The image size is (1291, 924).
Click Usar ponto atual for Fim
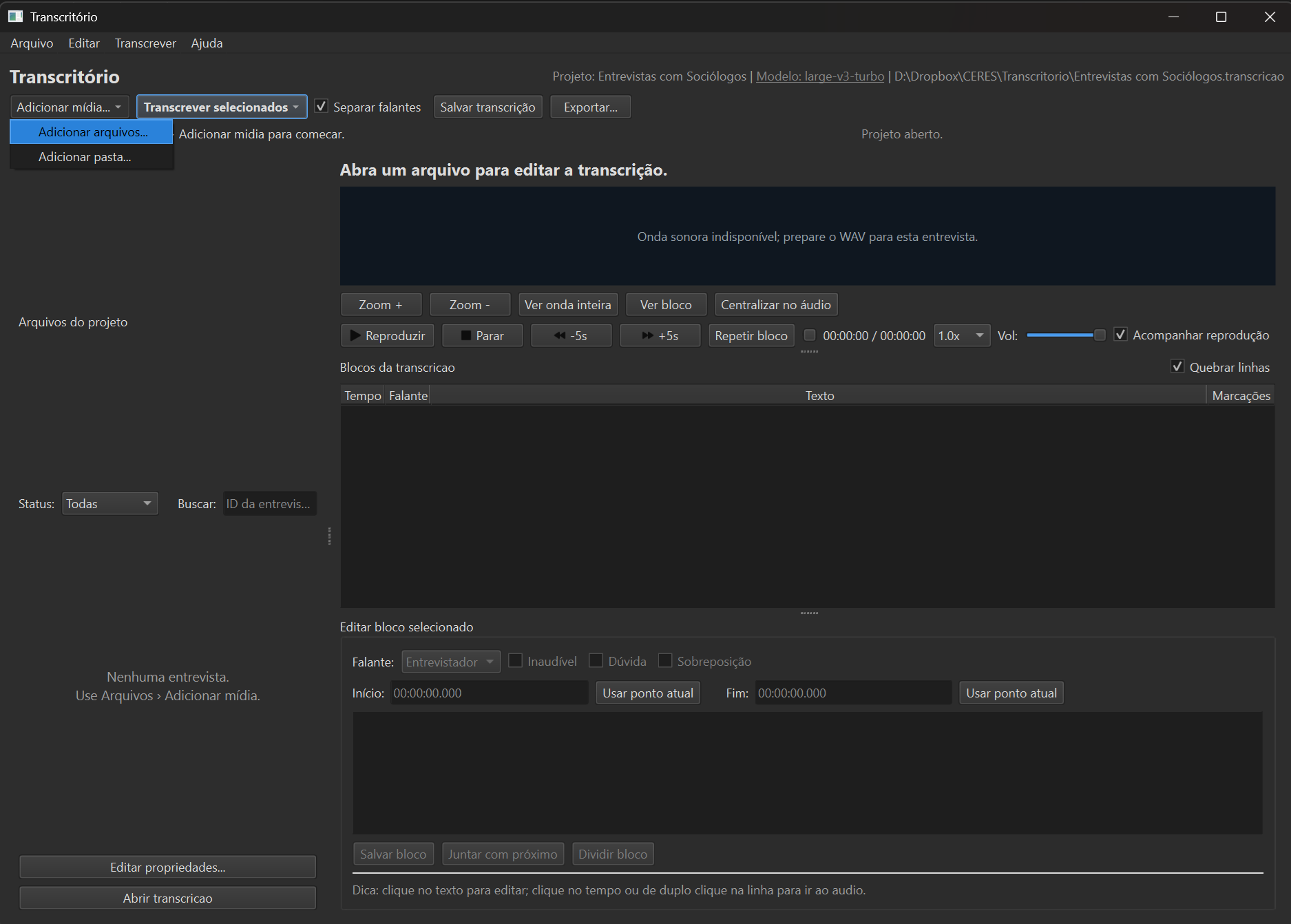click(1011, 693)
